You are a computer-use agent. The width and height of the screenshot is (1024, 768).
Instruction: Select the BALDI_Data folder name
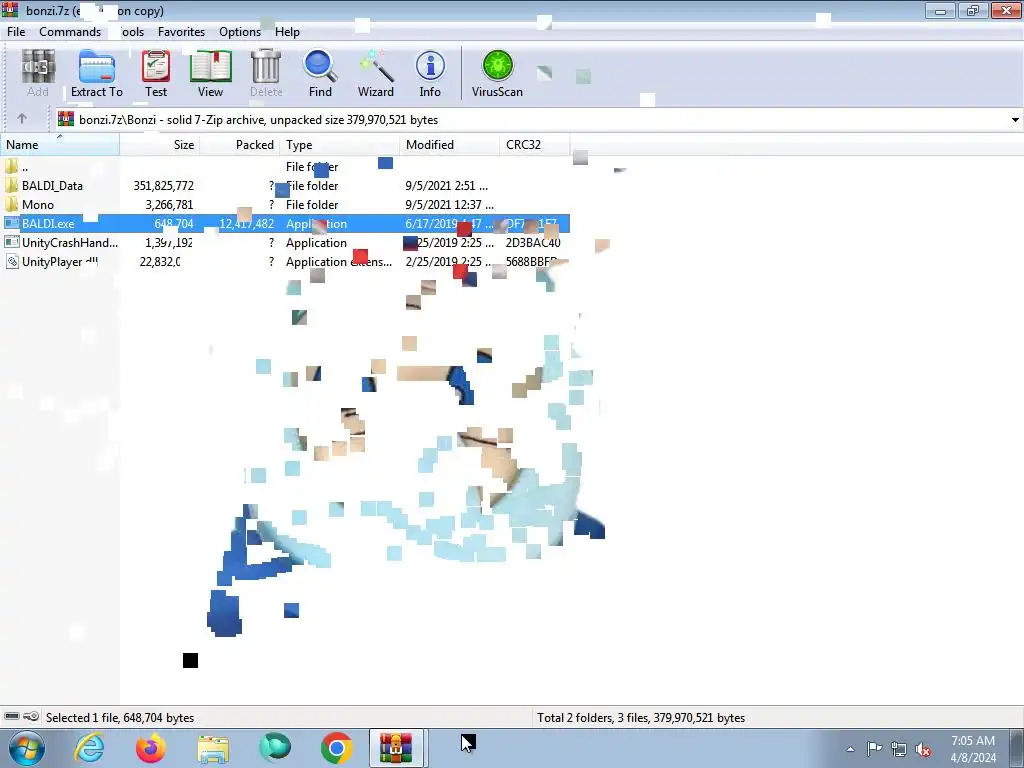(52, 185)
